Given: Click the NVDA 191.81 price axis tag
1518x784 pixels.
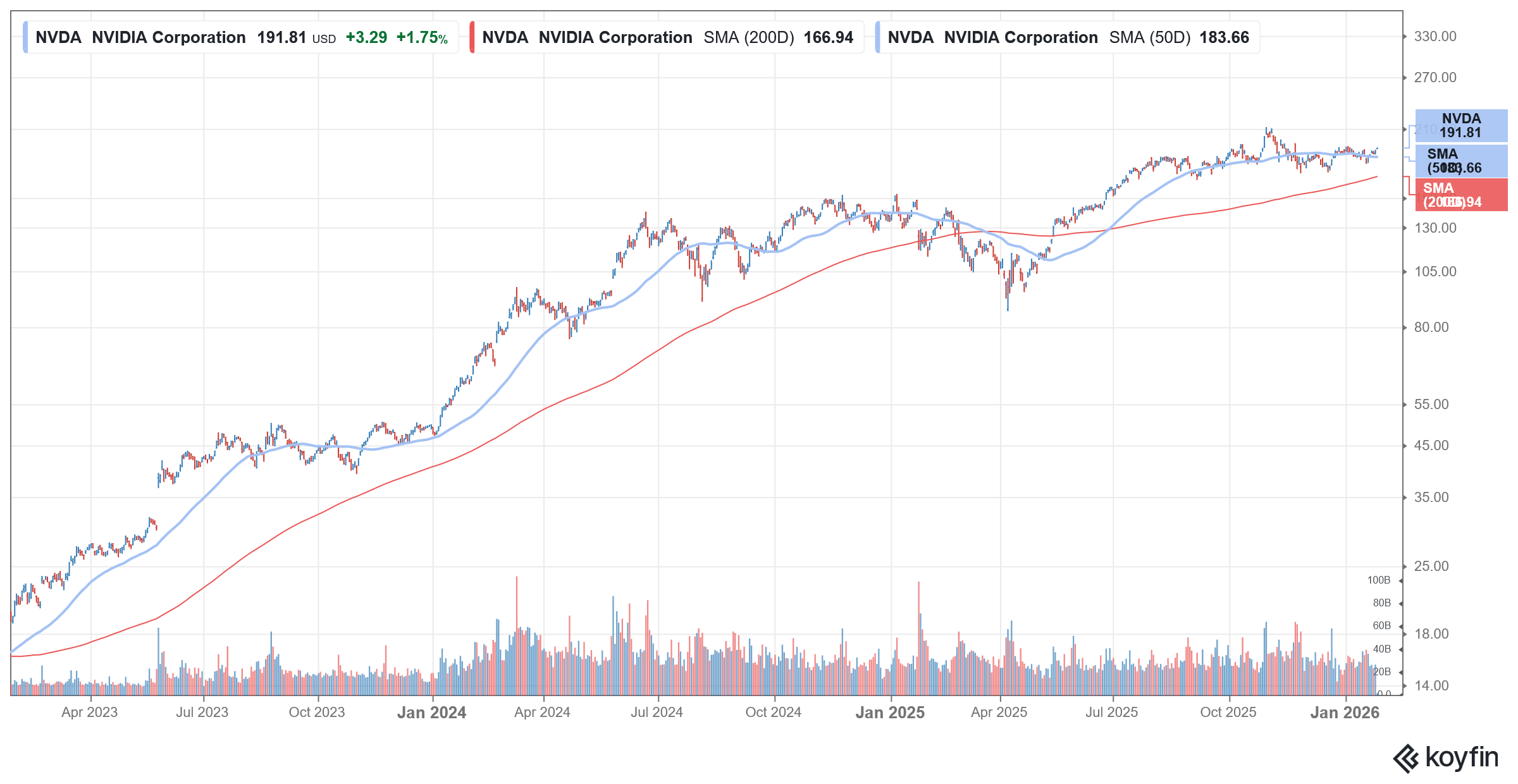Looking at the screenshot, I should 1460,126.
